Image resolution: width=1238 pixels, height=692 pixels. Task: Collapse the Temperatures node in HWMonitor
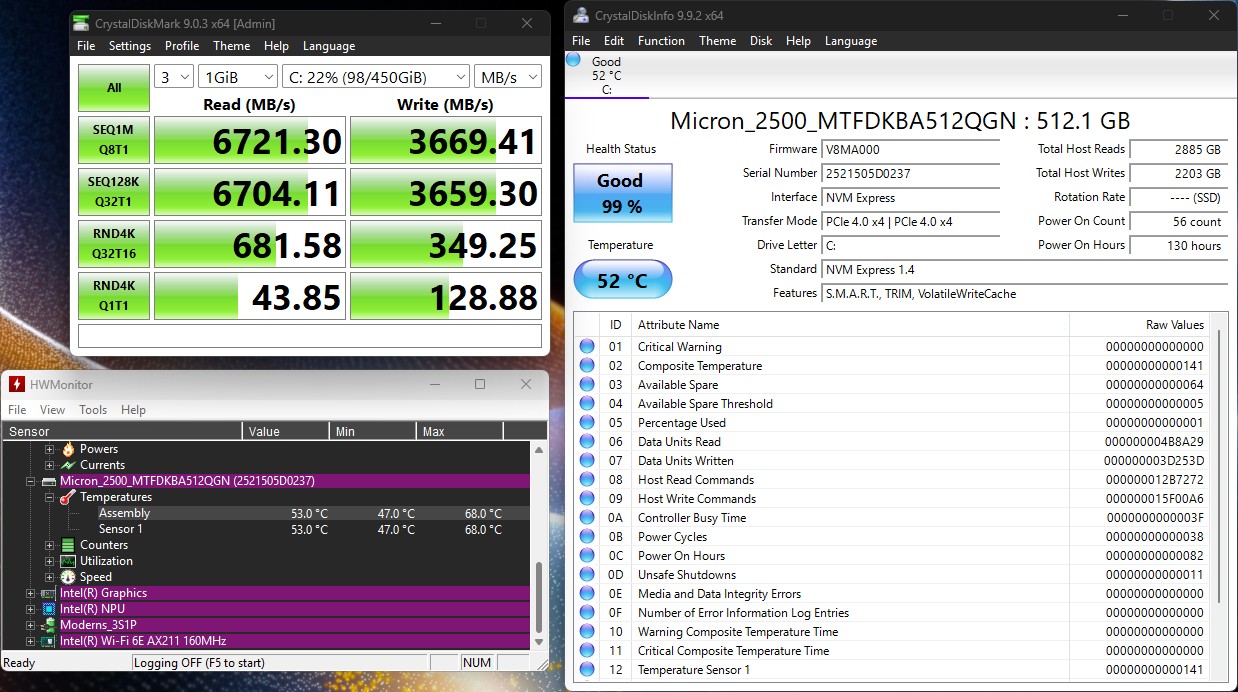pos(49,497)
